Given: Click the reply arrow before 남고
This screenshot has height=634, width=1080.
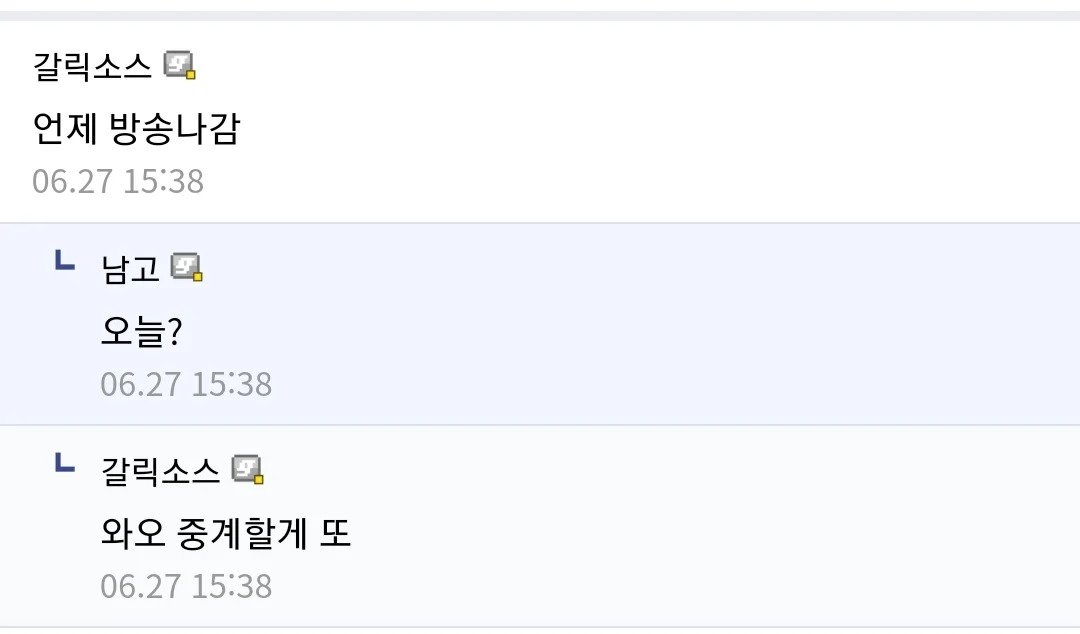Looking at the screenshot, I should click(x=64, y=262).
